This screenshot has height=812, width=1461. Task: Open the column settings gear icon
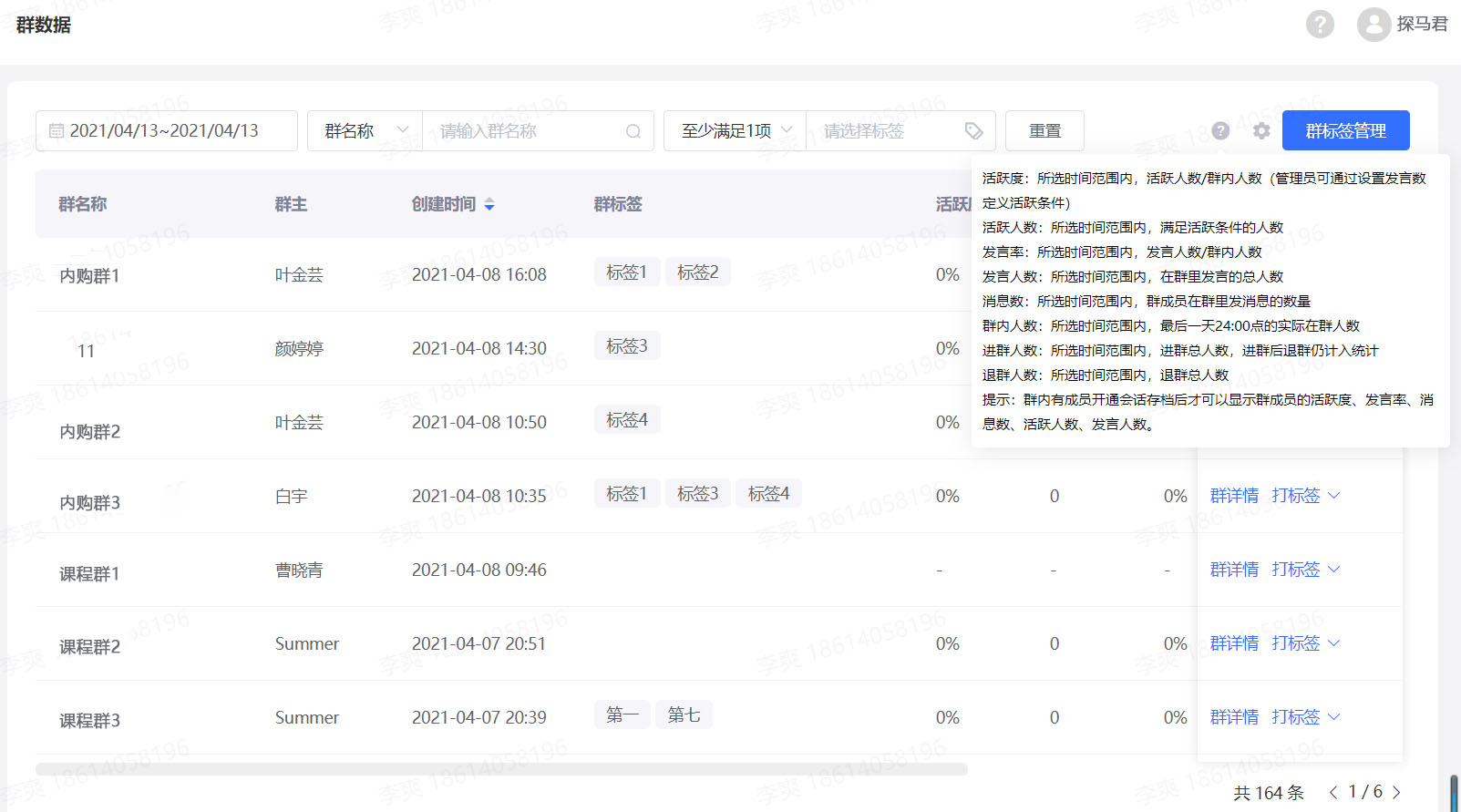point(1261,130)
